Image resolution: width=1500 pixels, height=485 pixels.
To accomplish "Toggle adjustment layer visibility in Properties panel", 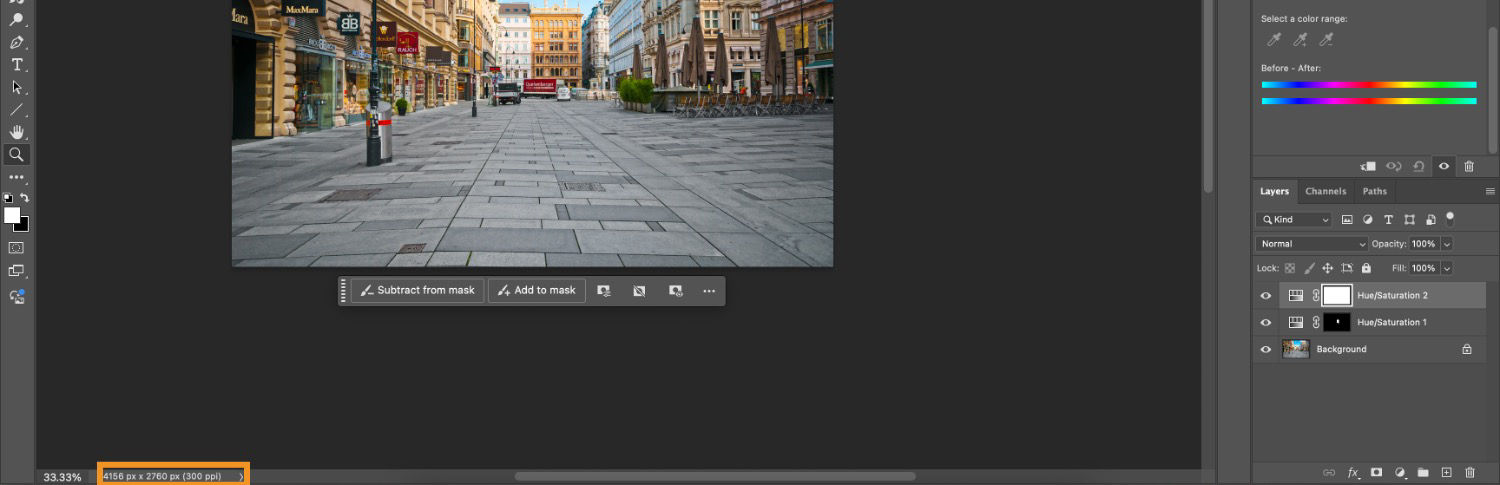I will [x=1444, y=166].
